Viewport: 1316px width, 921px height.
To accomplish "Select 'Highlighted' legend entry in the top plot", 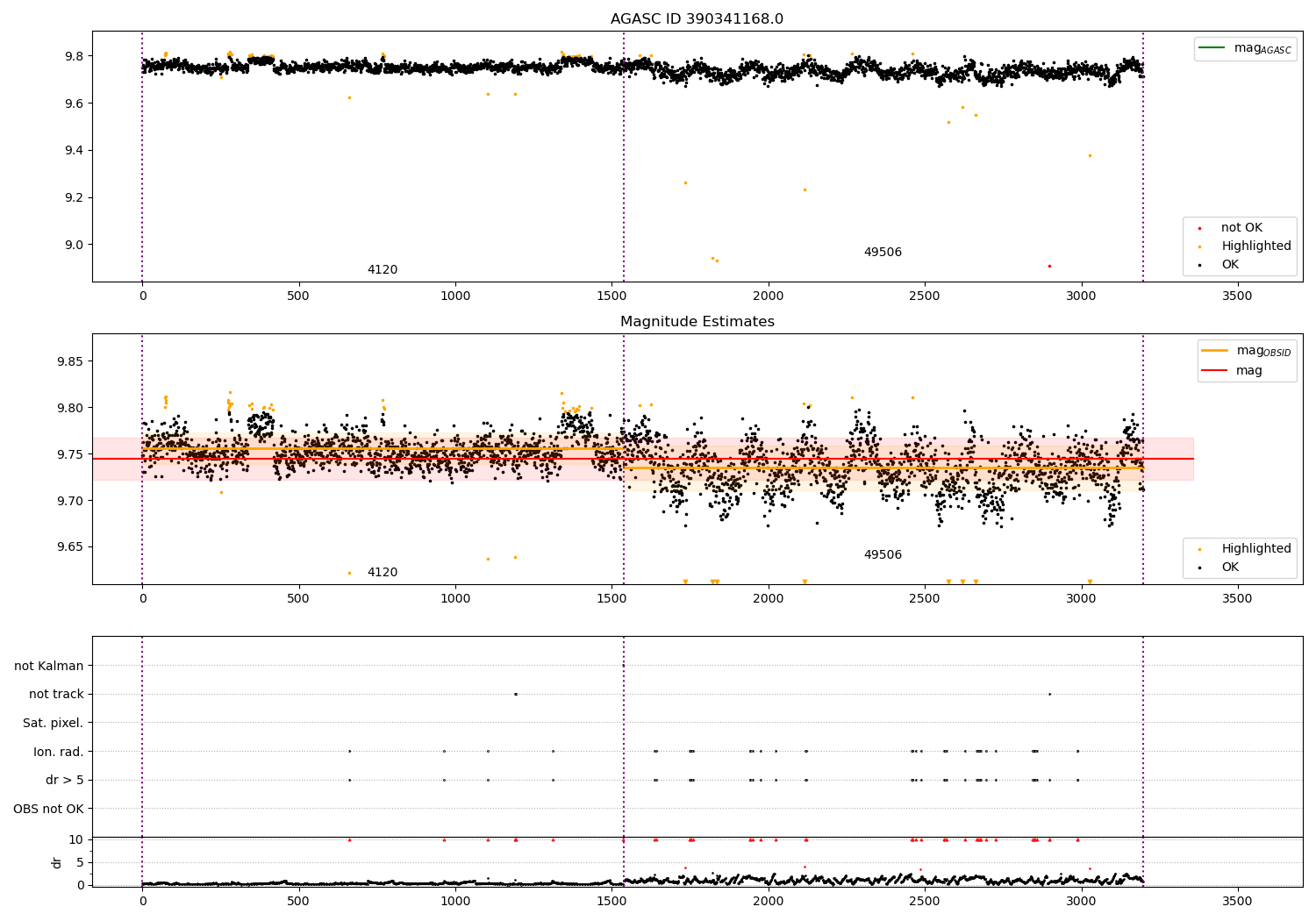I will pos(1243,246).
